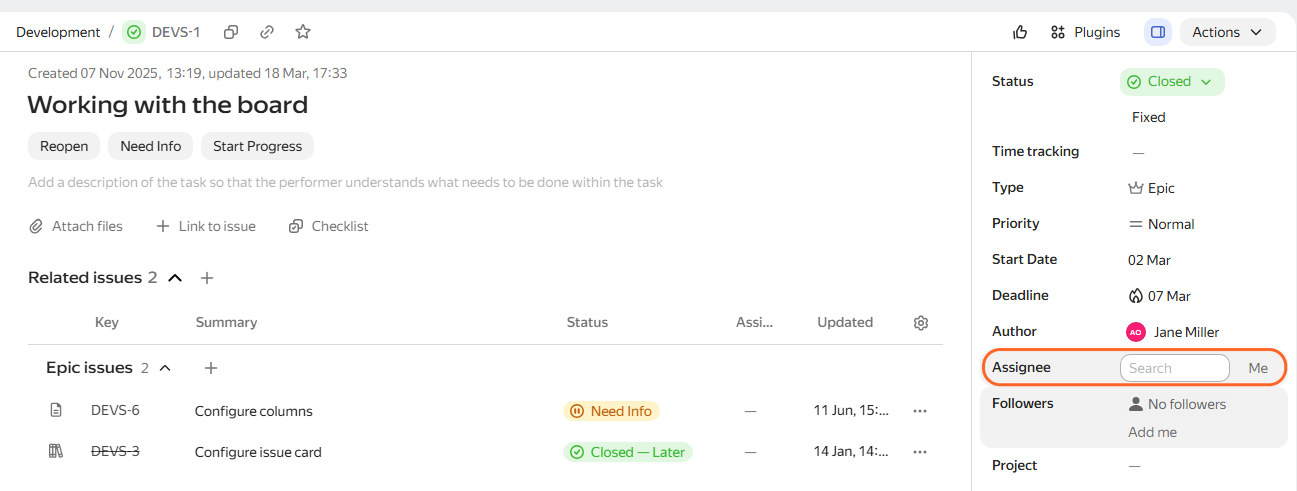Click the Reopen button
The width and height of the screenshot is (1297, 491).
[x=64, y=146]
